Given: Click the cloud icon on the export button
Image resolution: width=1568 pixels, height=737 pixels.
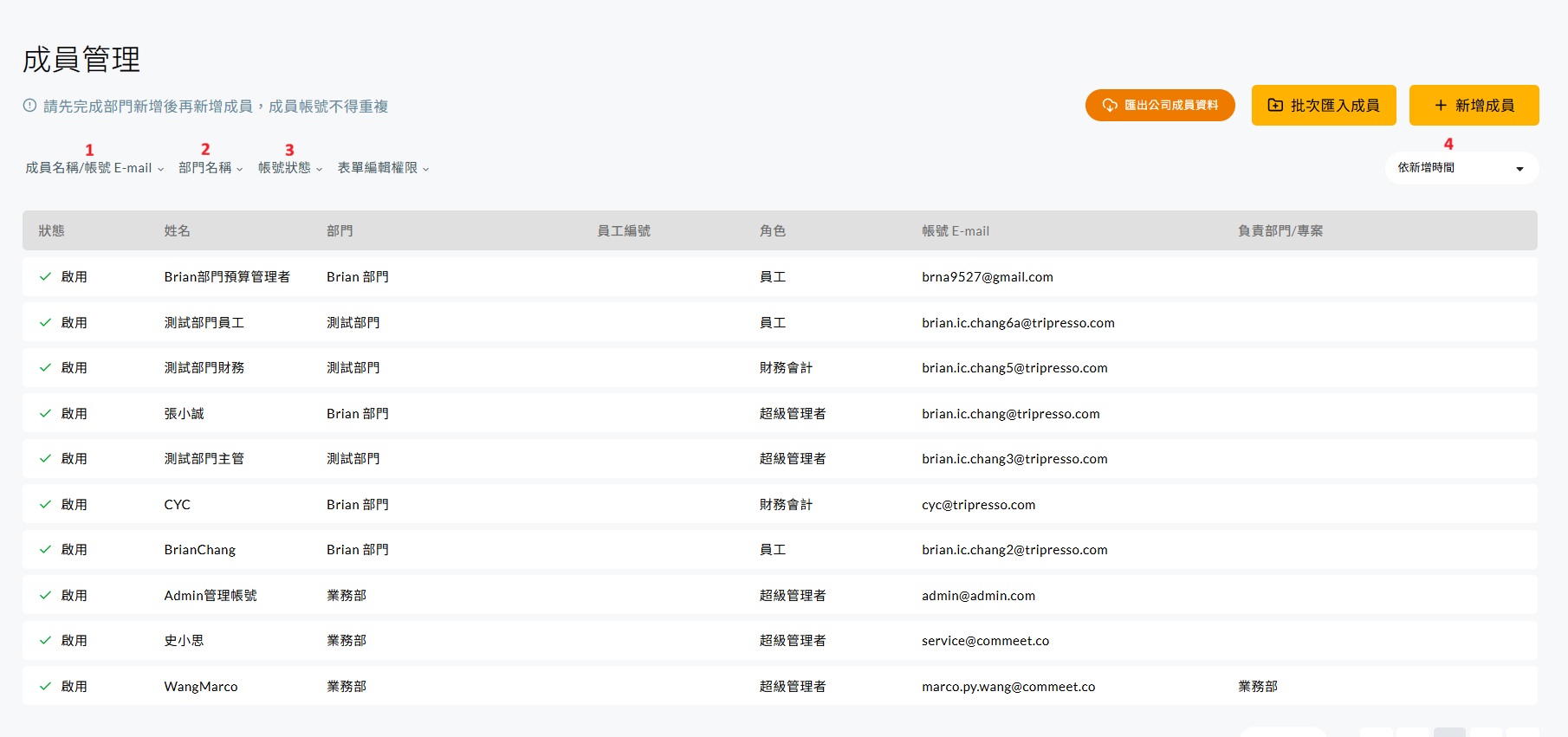Looking at the screenshot, I should pos(1110,105).
